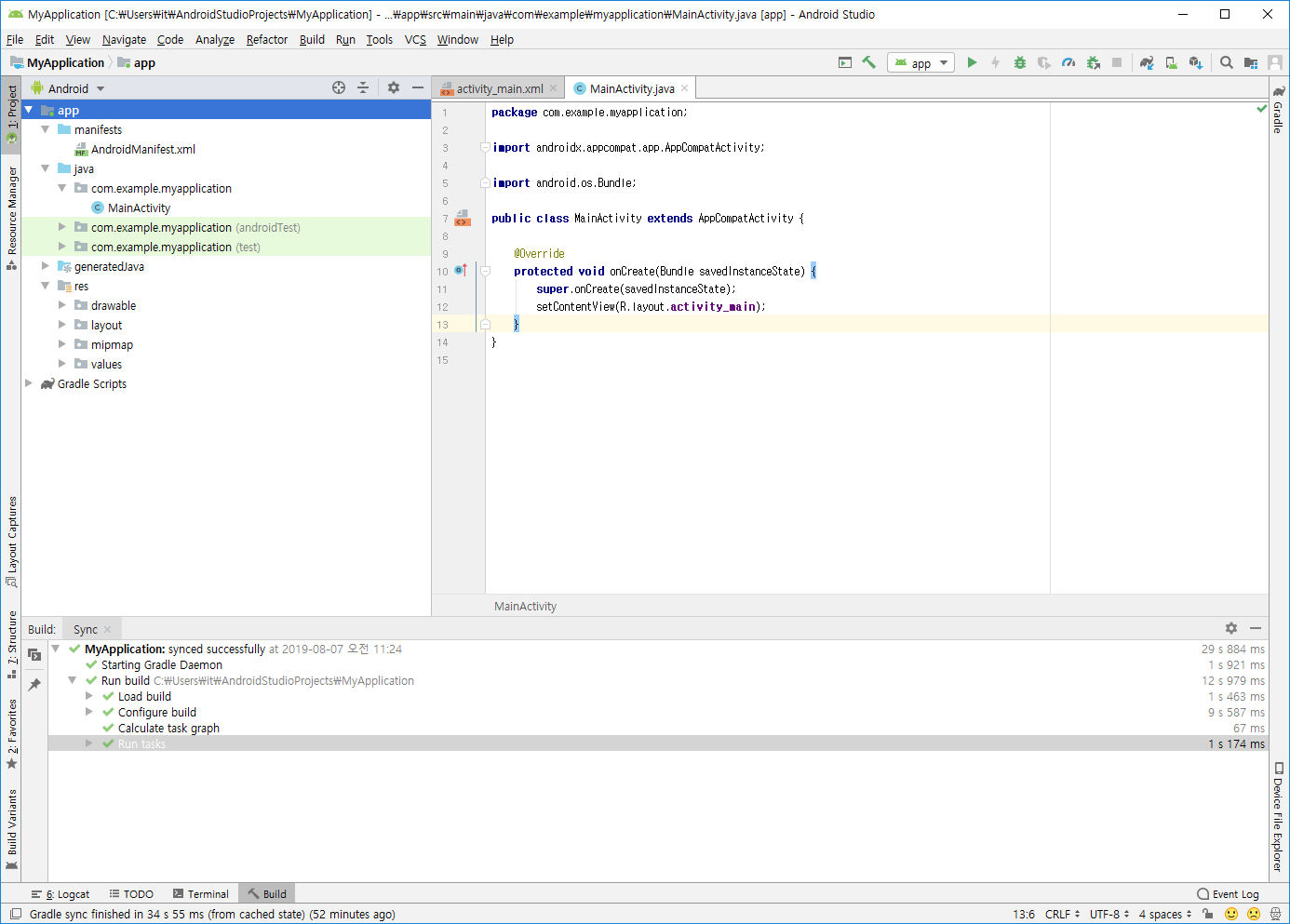Toggle the Device File Explorer tool window
The image size is (1290, 924).
pyautogui.click(x=1279, y=817)
